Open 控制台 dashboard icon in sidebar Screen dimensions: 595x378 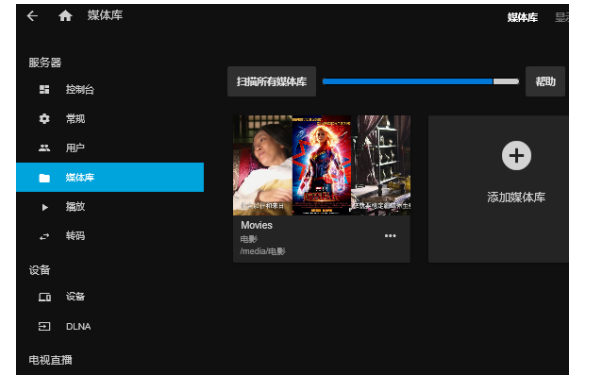(44, 90)
